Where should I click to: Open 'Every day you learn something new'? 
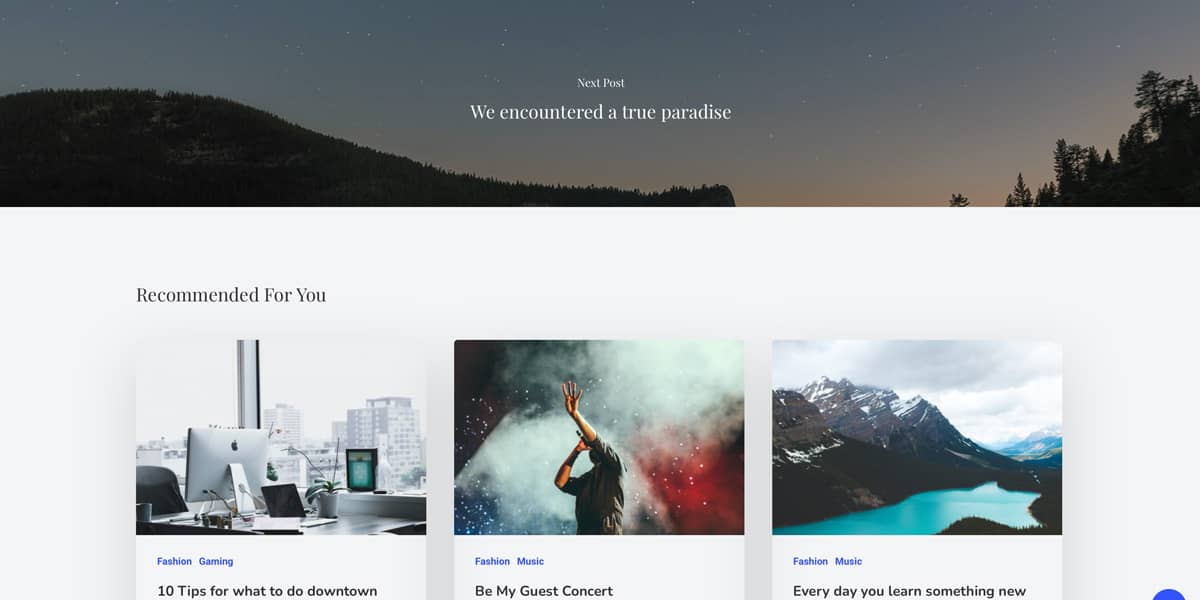point(909,591)
